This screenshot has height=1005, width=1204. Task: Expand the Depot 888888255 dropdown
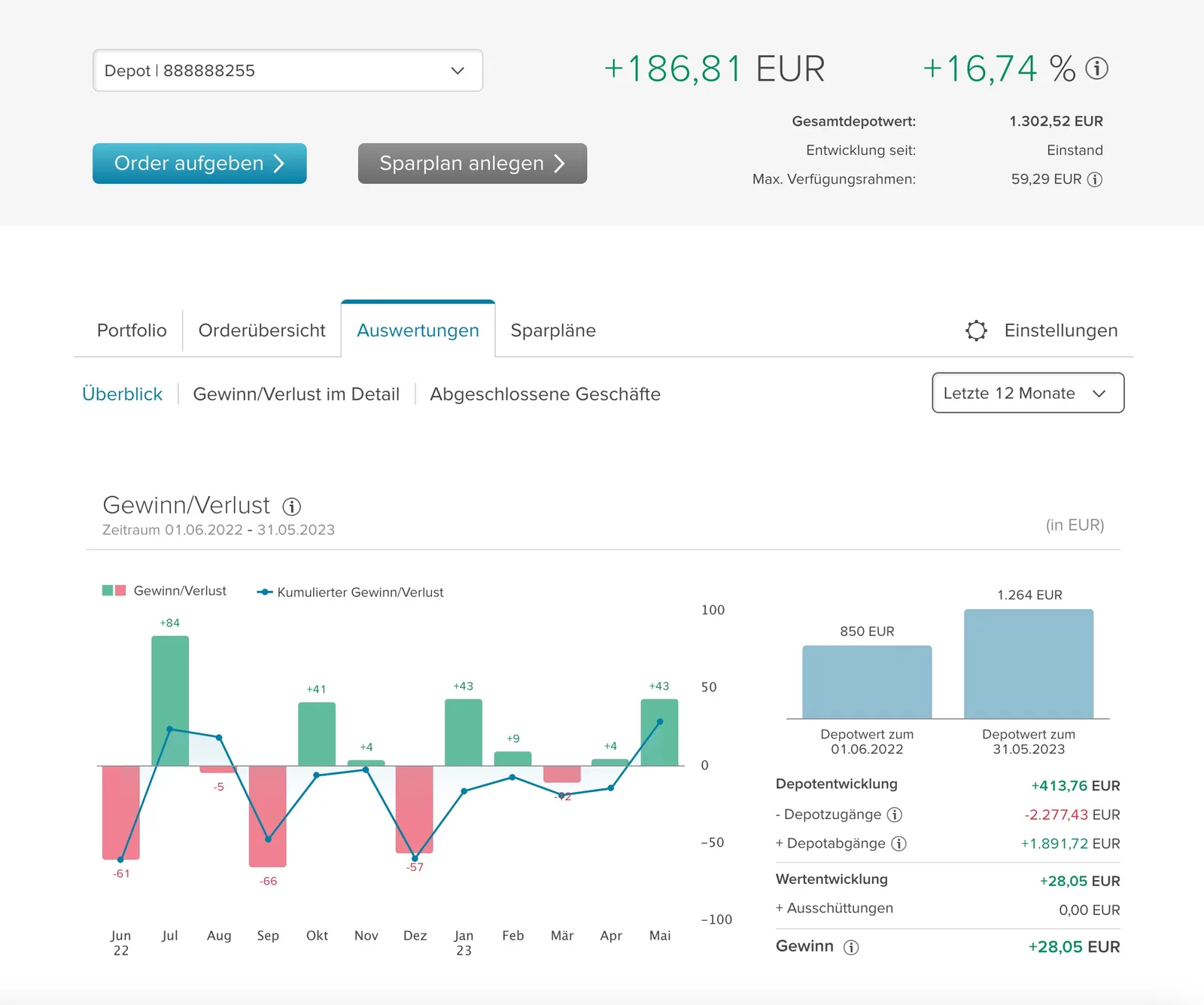pos(287,71)
